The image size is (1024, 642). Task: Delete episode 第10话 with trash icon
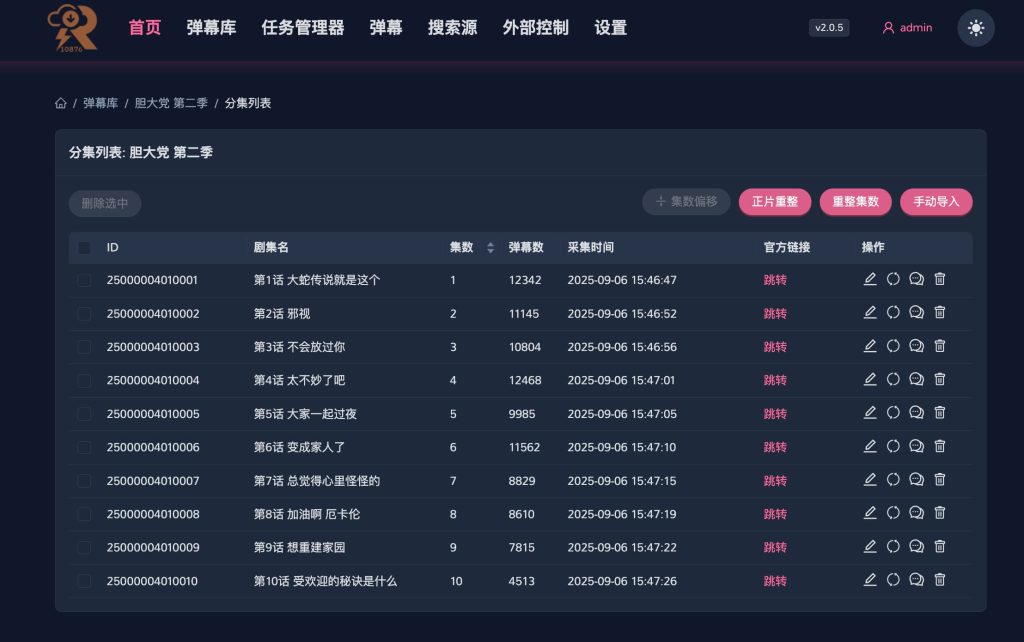[x=940, y=580]
